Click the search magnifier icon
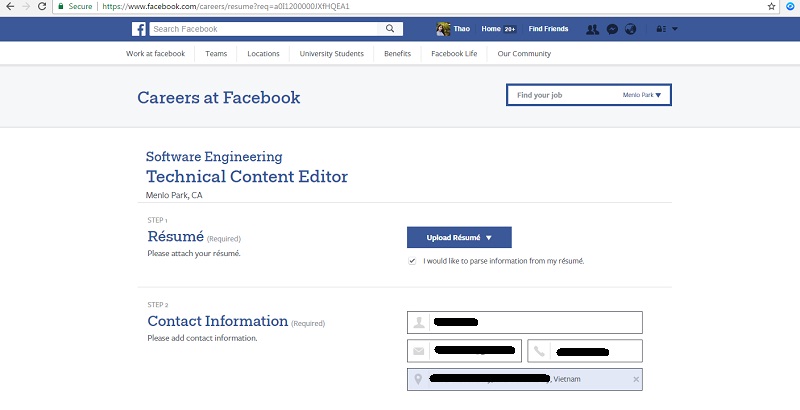This screenshot has height=410, width=800. click(x=390, y=29)
